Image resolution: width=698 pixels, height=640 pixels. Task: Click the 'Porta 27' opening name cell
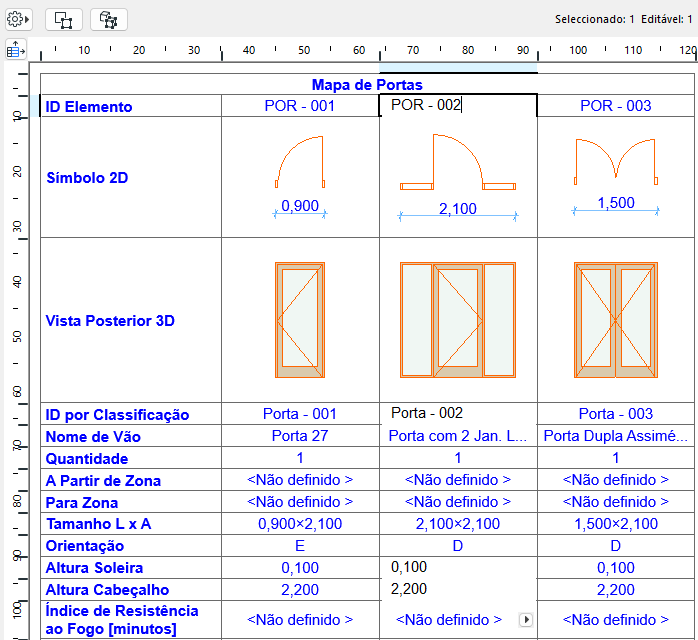[x=300, y=436]
